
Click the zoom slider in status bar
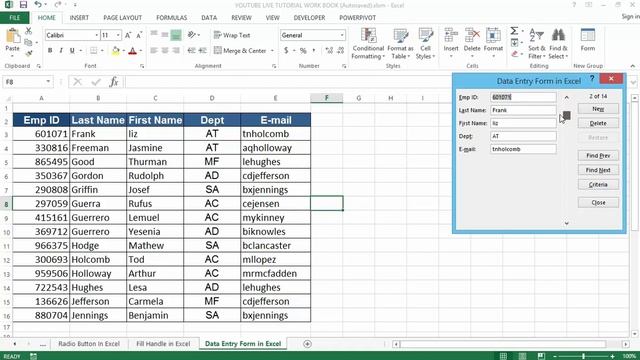click(x=583, y=356)
